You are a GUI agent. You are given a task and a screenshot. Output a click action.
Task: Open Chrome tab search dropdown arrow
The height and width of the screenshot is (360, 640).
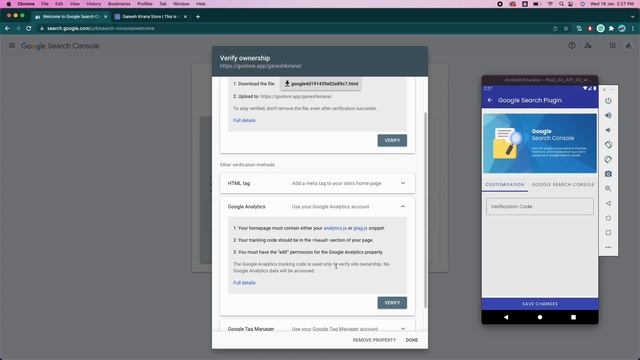coord(633,17)
